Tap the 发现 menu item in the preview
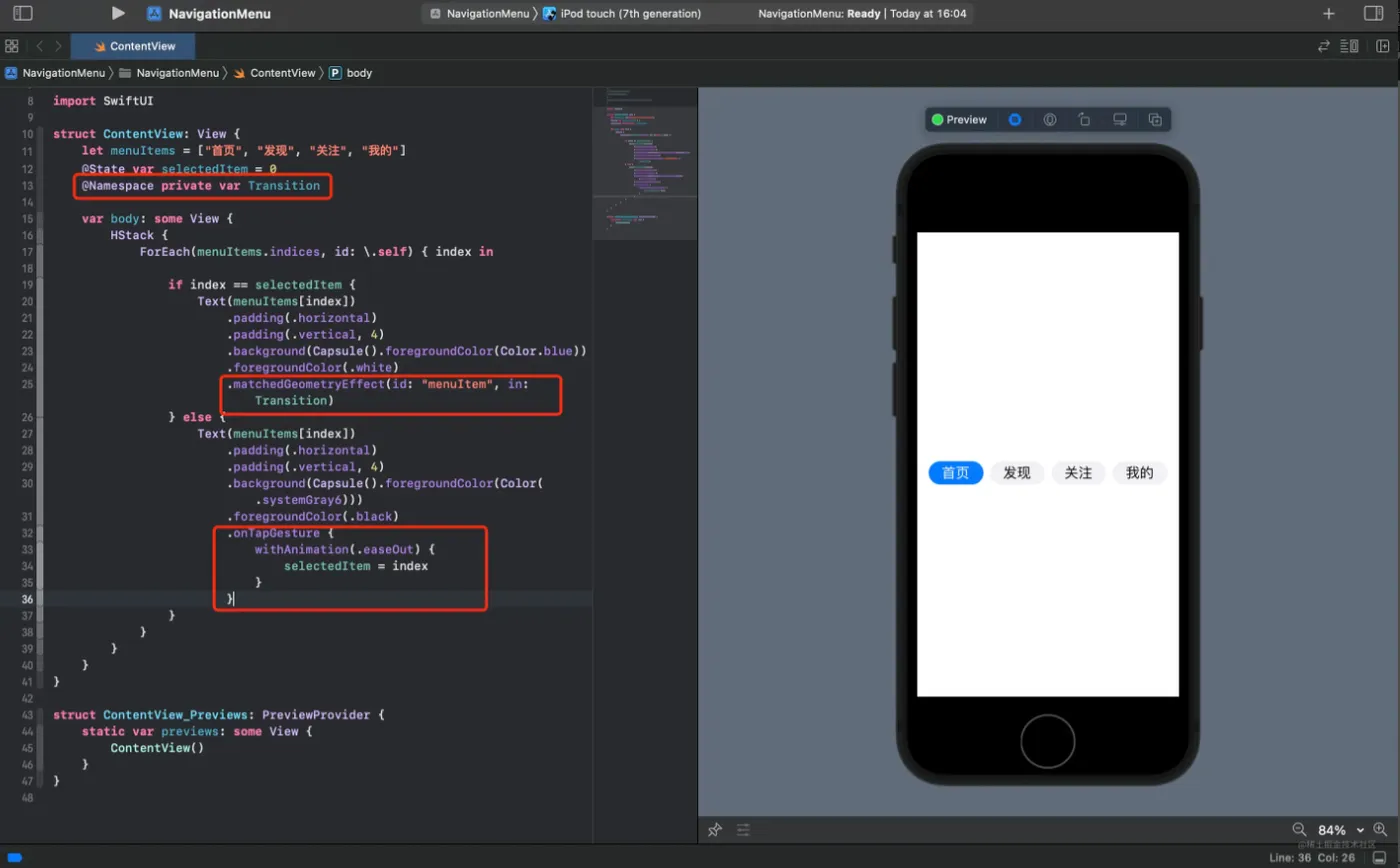The image size is (1400, 868). pyautogui.click(x=1017, y=473)
